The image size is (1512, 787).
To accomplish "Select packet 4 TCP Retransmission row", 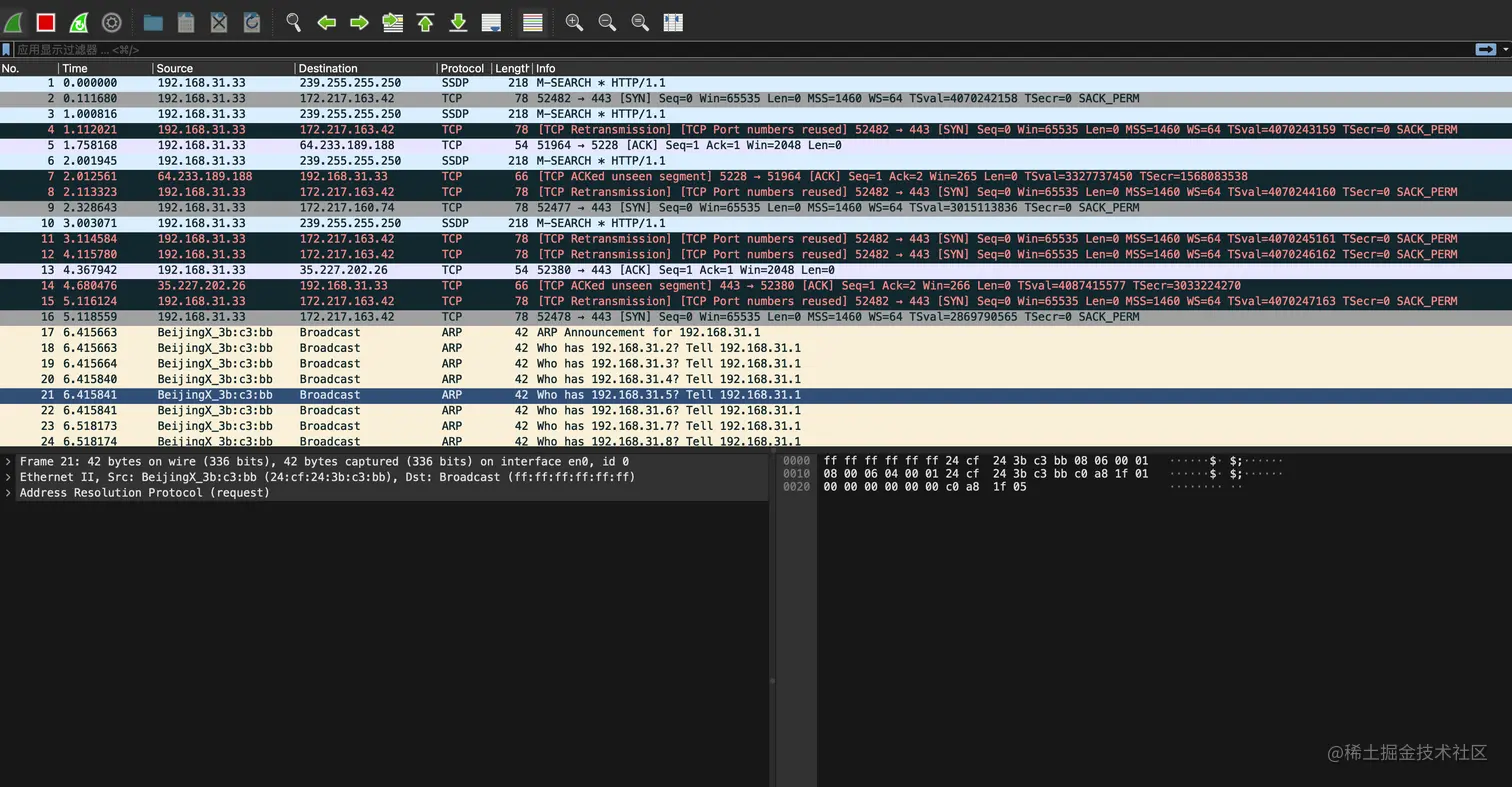I will pyautogui.click(x=756, y=130).
